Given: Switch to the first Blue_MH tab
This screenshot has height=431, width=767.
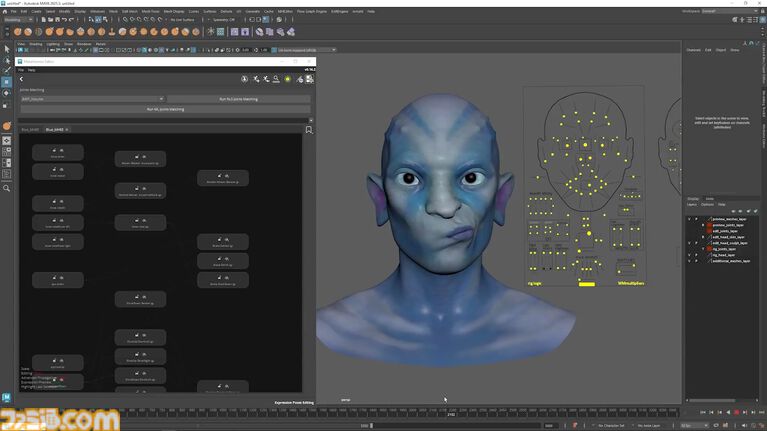Looking at the screenshot, I should [30, 130].
